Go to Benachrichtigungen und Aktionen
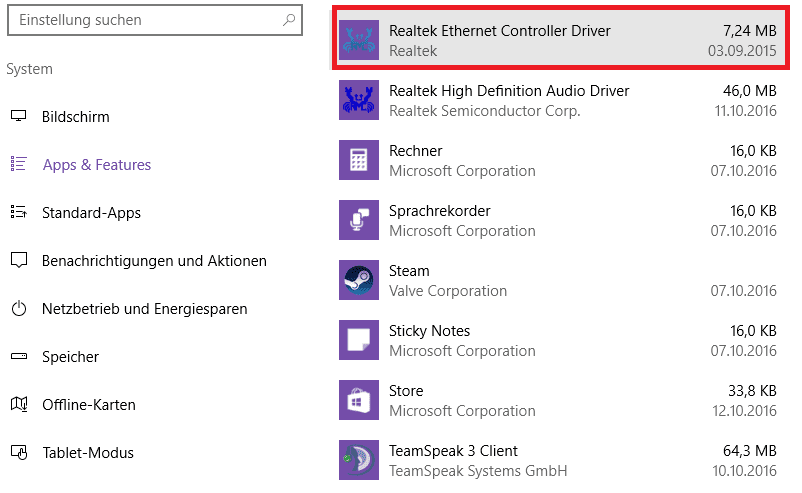 (153, 261)
